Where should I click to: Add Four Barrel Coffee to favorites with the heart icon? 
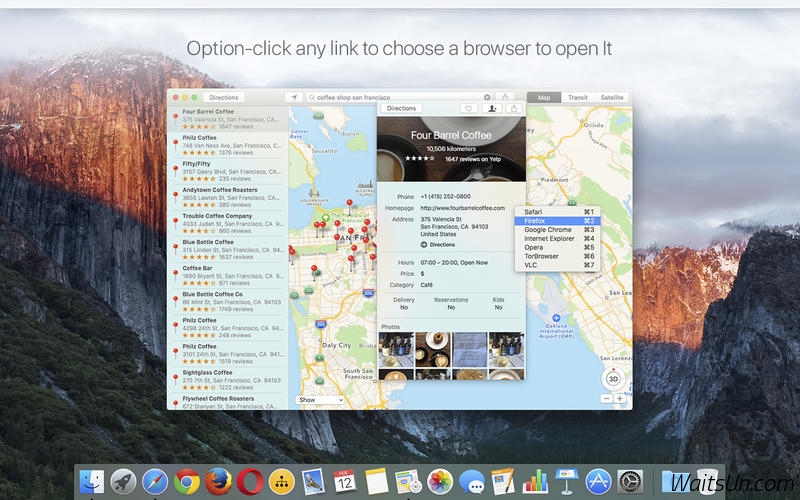(x=468, y=108)
